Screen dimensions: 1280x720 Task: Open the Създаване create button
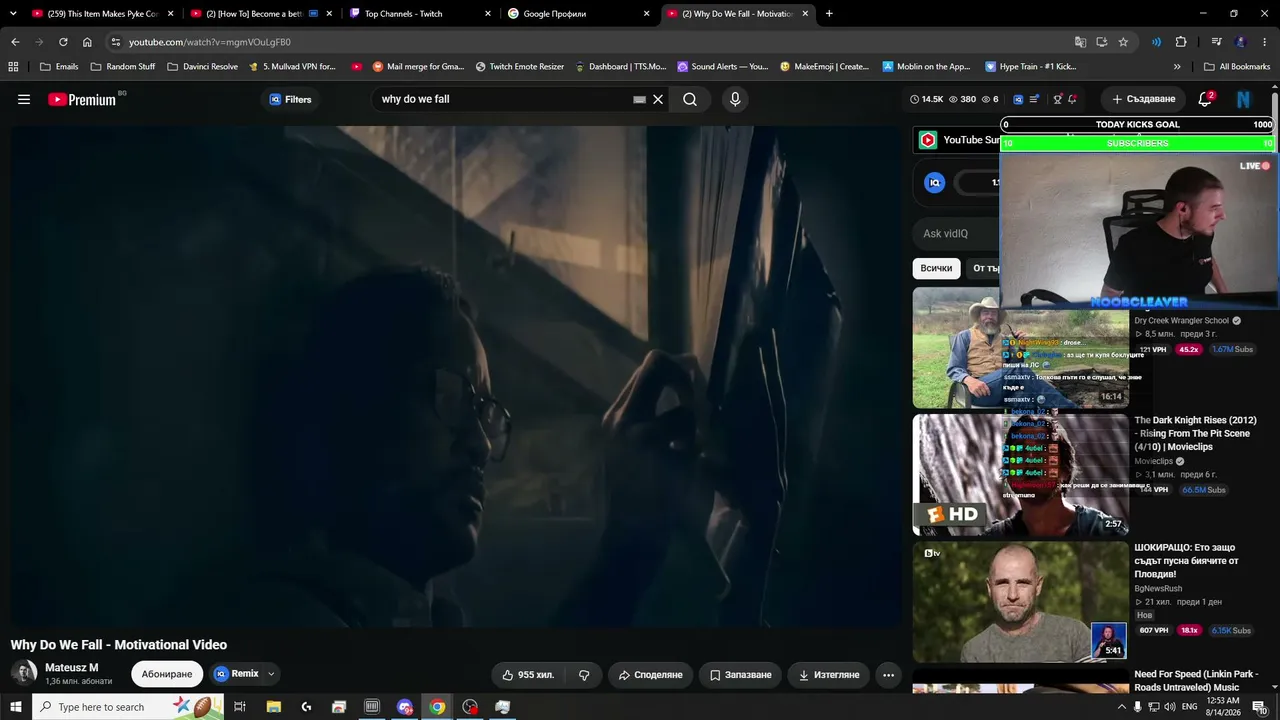pos(1144,99)
